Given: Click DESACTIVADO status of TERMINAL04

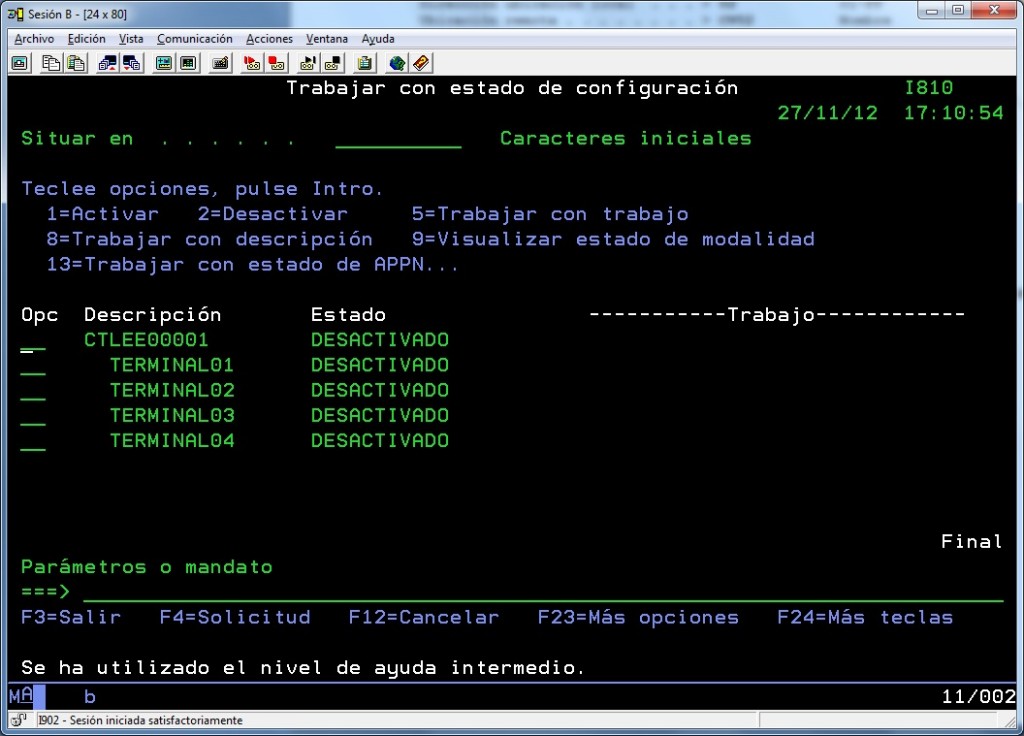Looking at the screenshot, I should point(380,441).
